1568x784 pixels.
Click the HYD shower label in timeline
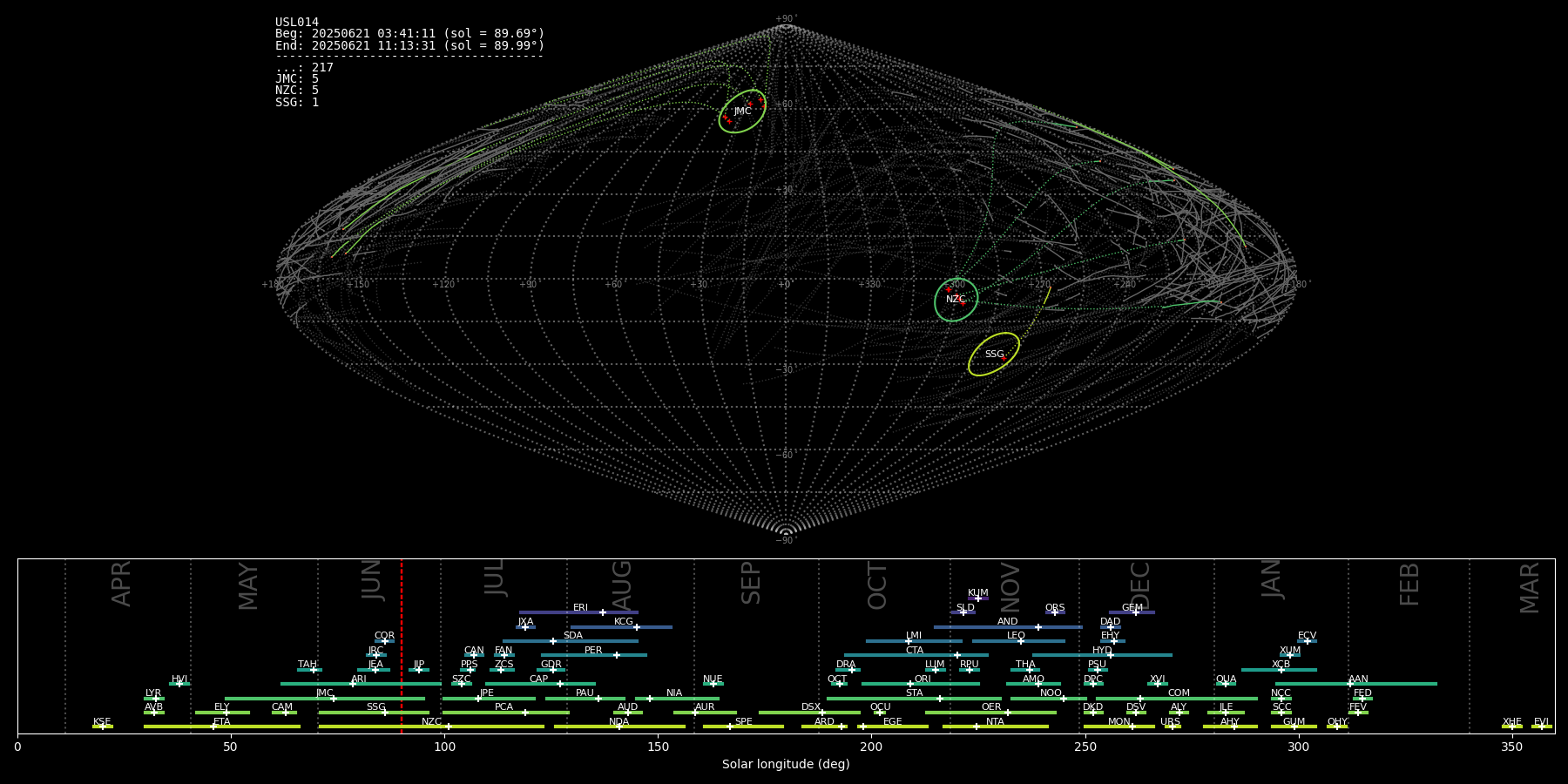(1102, 651)
